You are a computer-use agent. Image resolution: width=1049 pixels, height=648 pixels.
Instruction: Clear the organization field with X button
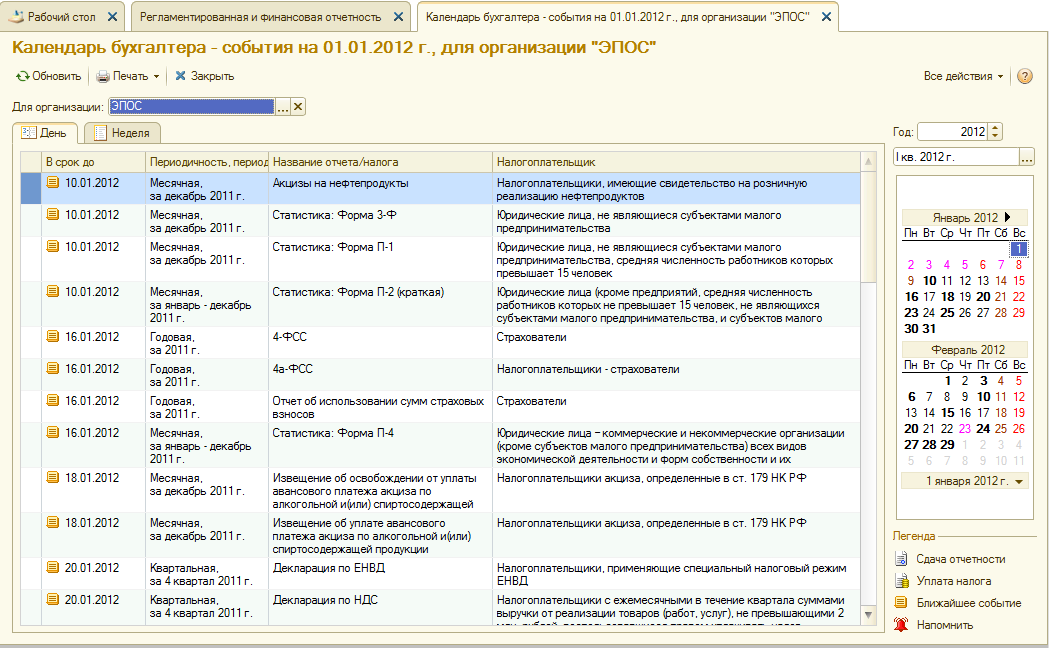tap(298, 106)
